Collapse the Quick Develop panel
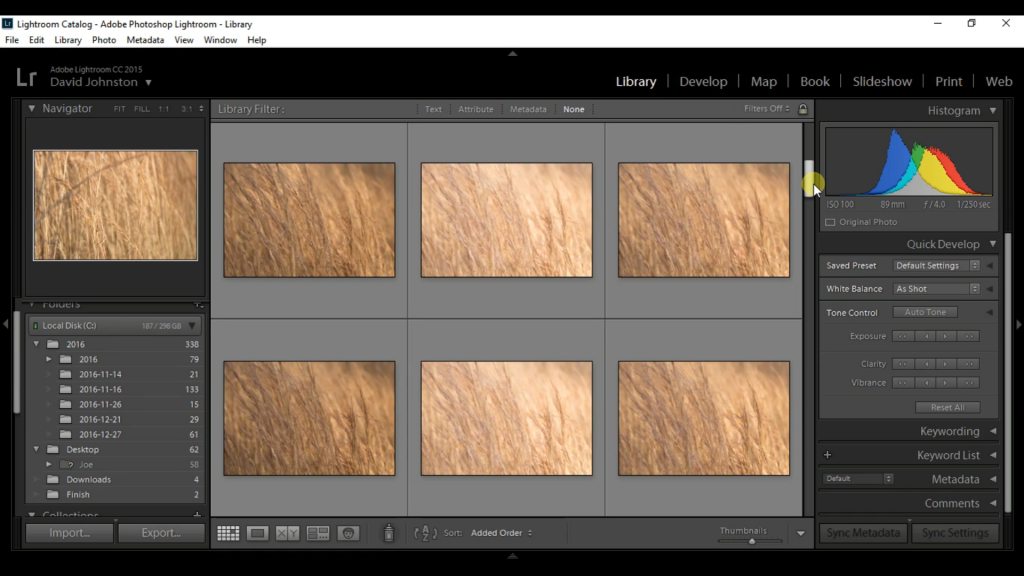Viewport: 1024px width, 576px height. [x=993, y=244]
